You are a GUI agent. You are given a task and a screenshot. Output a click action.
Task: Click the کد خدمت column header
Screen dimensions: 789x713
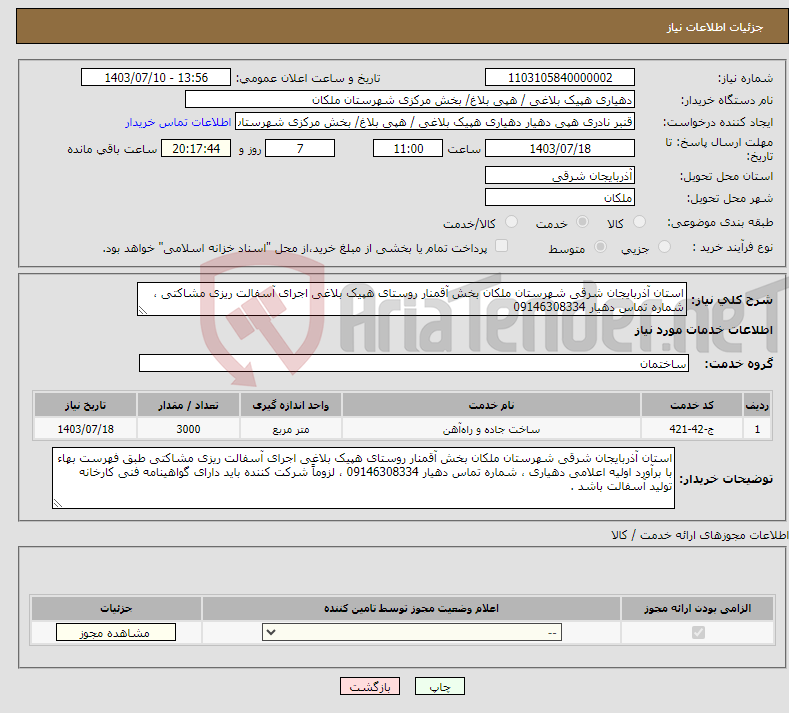click(692, 405)
